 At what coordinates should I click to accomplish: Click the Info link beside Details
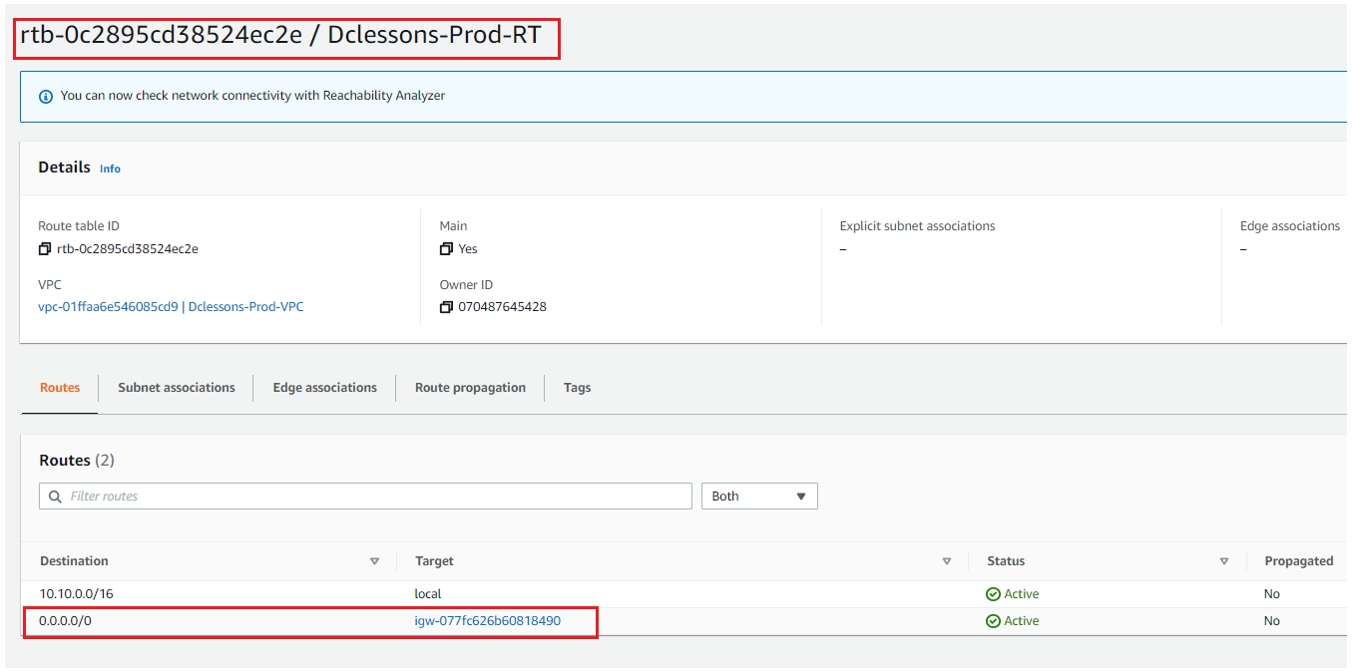coord(110,169)
